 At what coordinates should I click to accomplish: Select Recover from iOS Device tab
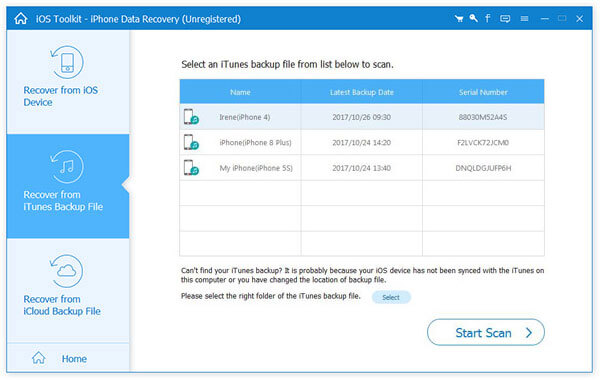[68, 82]
